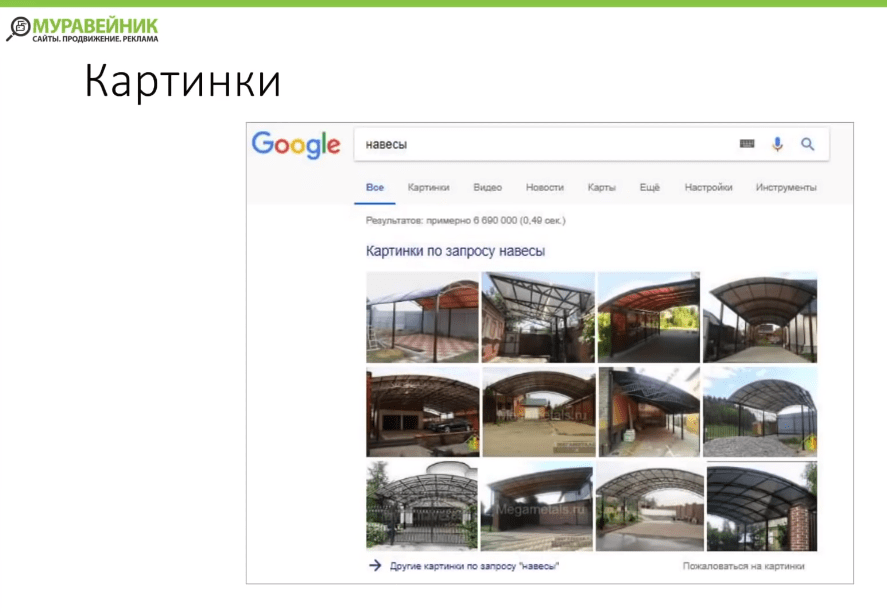
Task: Click the arrow icon beside 'Другие картинки'
Action: click(x=374, y=565)
